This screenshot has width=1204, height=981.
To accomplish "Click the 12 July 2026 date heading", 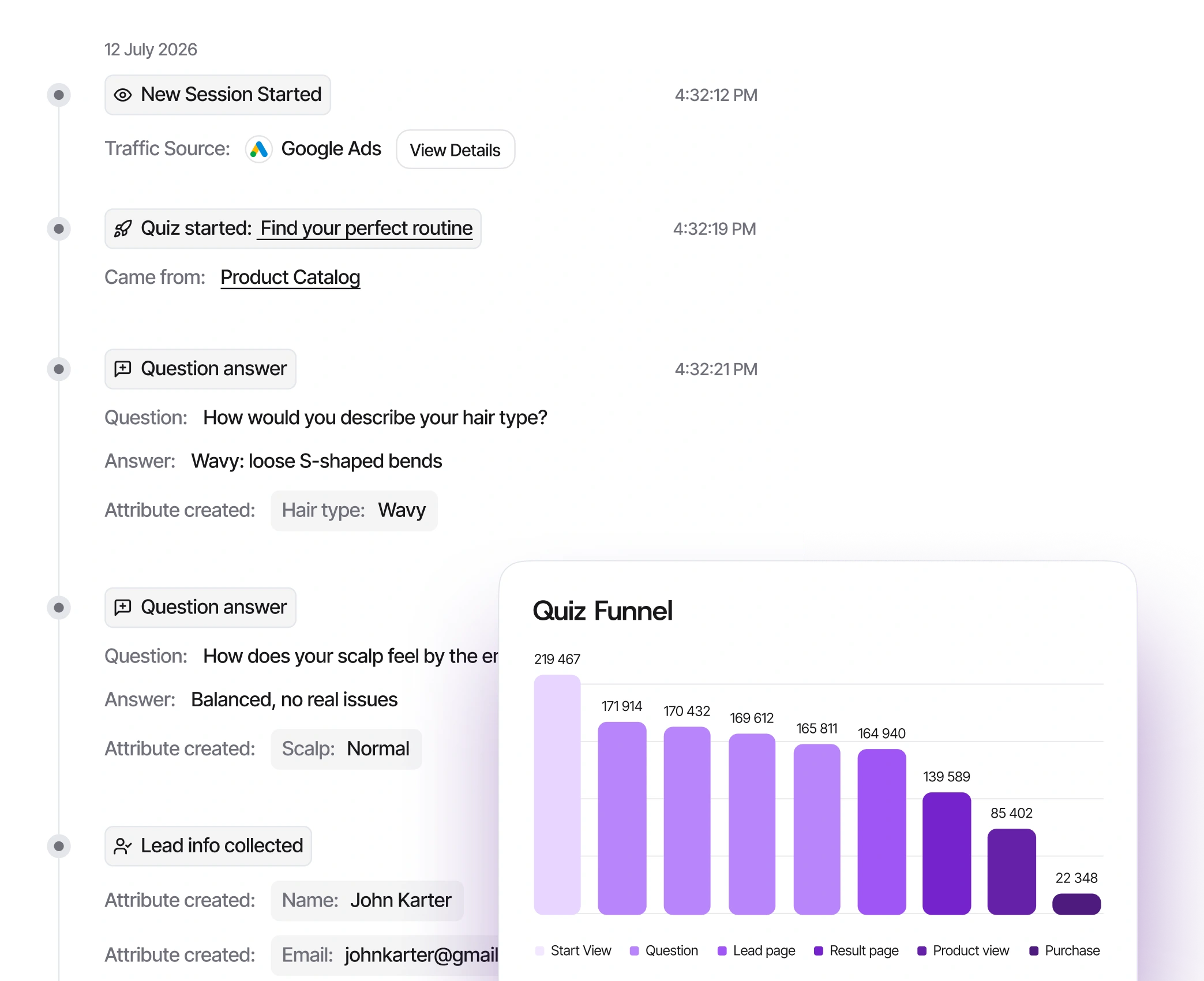I will tap(151, 50).
